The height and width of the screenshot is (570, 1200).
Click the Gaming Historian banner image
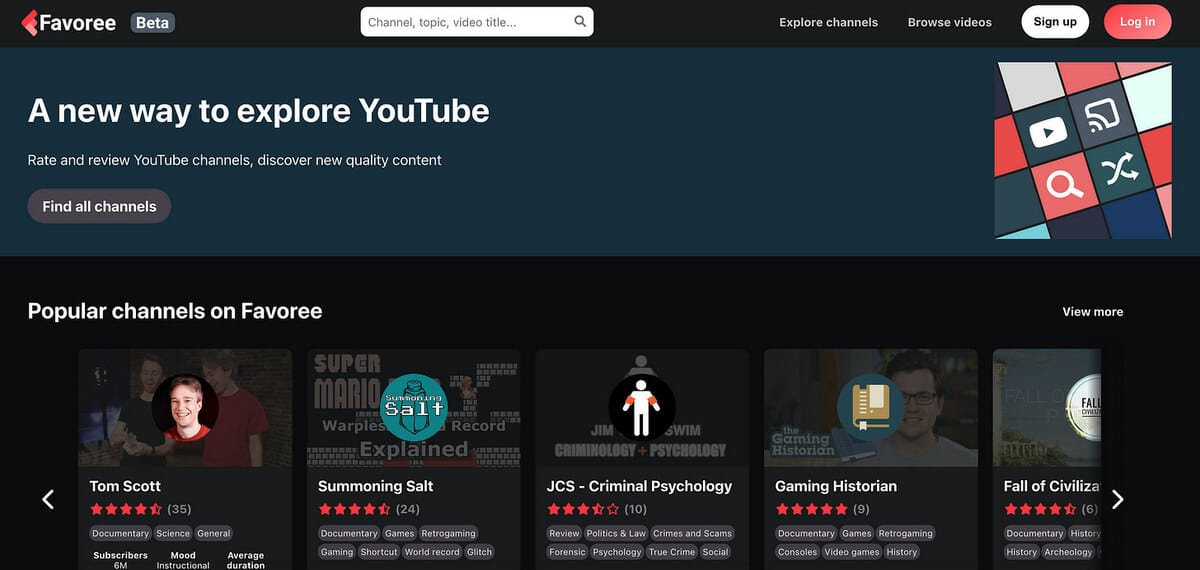(870, 407)
